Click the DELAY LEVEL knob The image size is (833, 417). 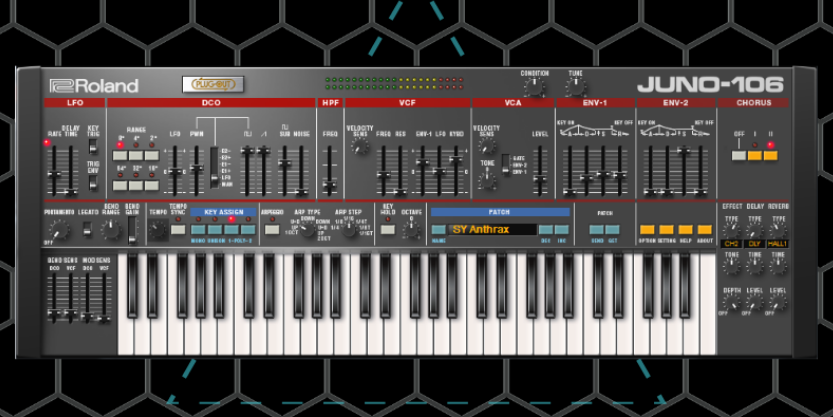coord(754,302)
